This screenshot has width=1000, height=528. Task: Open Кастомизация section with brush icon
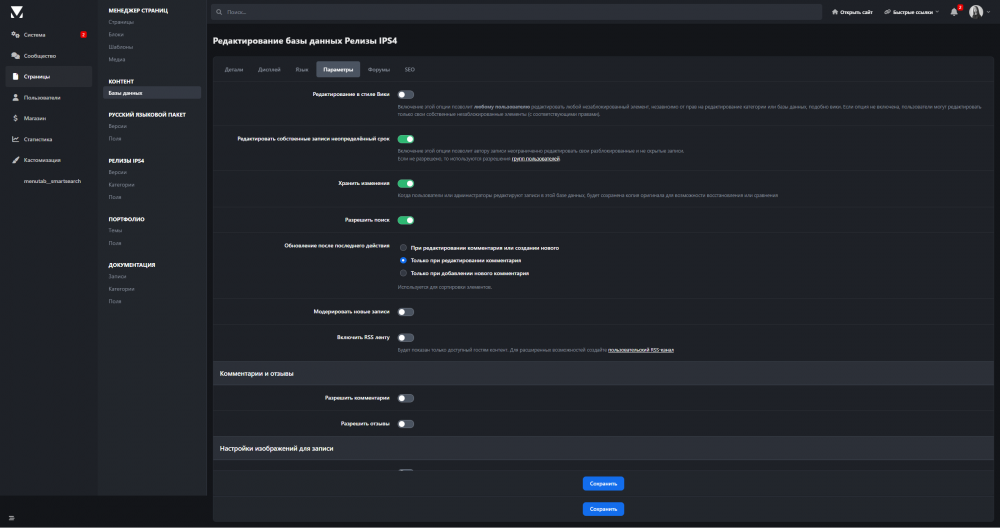click(x=42, y=160)
